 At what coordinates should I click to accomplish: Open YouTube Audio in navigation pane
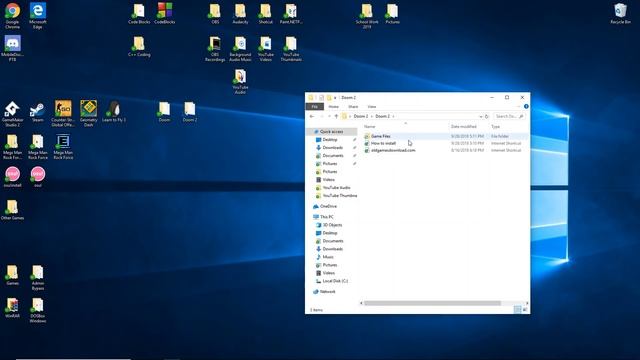336,187
